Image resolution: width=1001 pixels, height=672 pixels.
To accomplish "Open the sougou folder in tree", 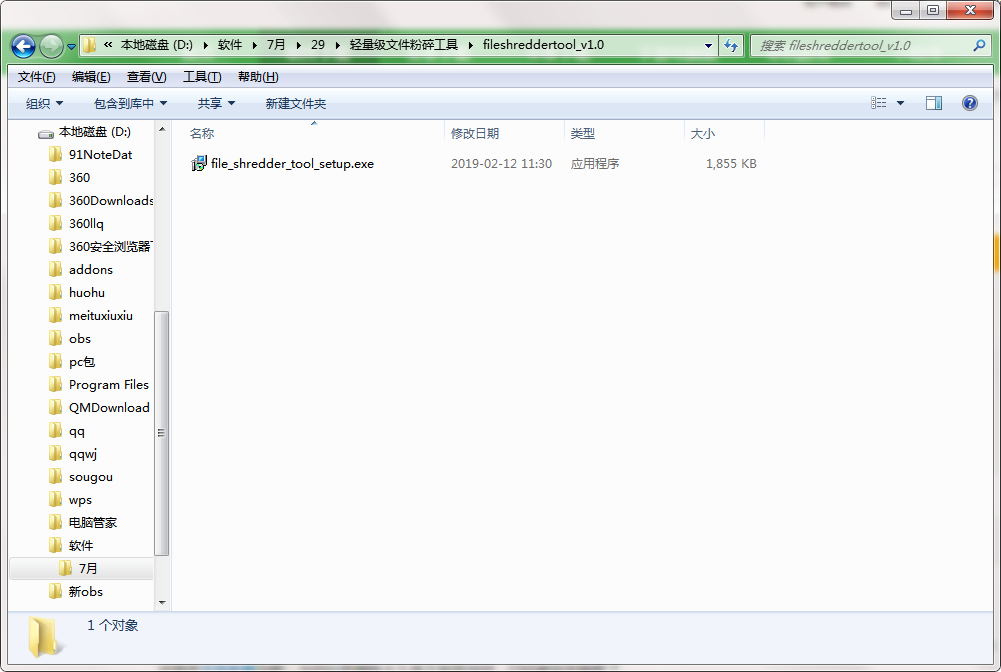I will (91, 477).
